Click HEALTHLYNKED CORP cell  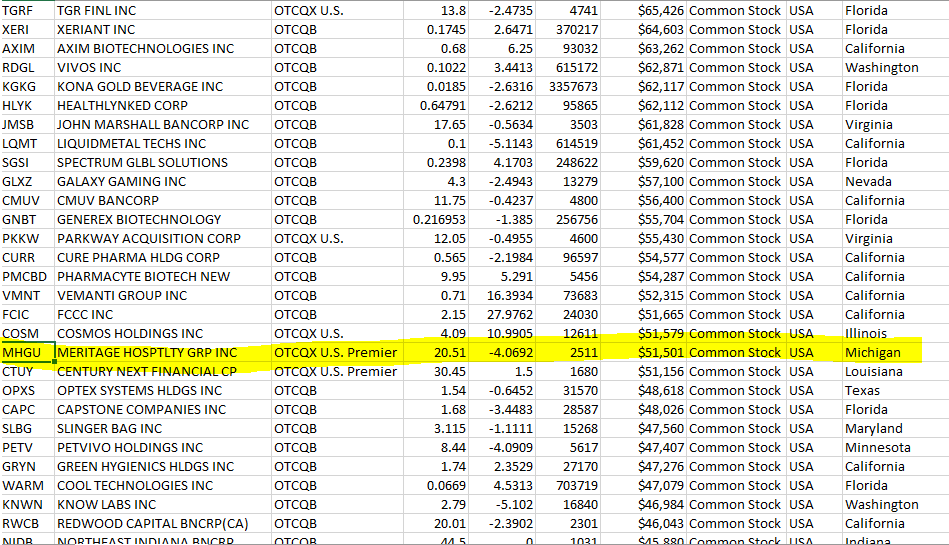point(163,105)
